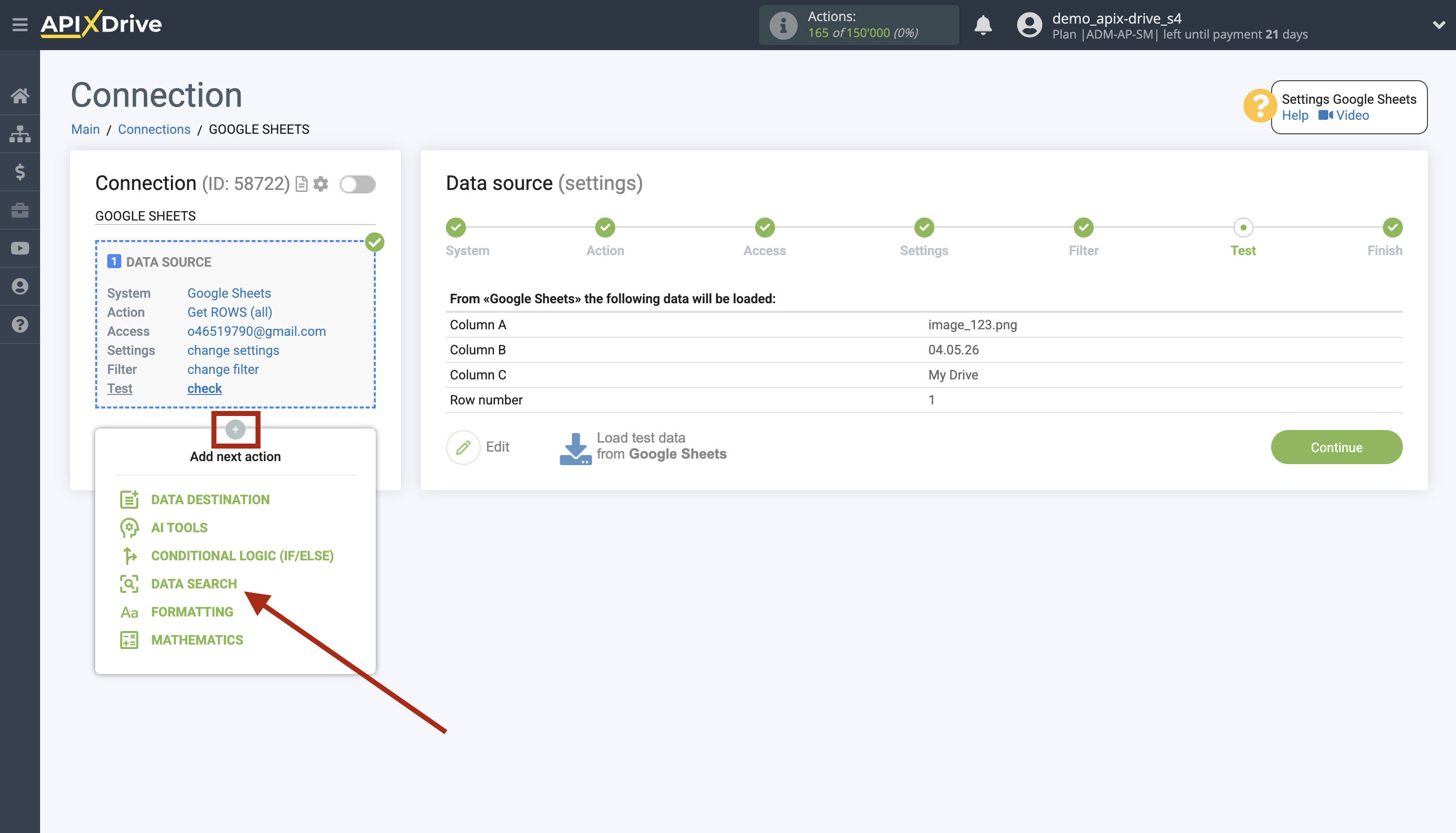Go to the Settings step
Viewport: 1456px width, 833px height.
pyautogui.click(x=924, y=228)
